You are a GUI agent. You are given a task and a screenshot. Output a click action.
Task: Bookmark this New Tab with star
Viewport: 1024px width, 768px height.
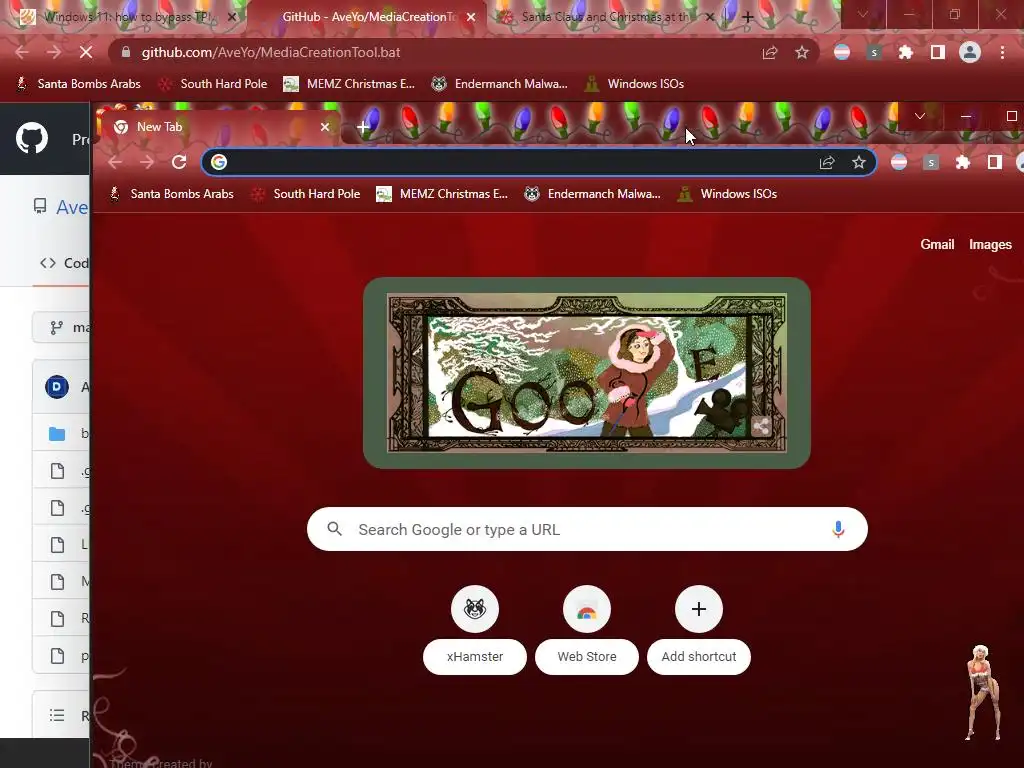pyautogui.click(x=859, y=162)
